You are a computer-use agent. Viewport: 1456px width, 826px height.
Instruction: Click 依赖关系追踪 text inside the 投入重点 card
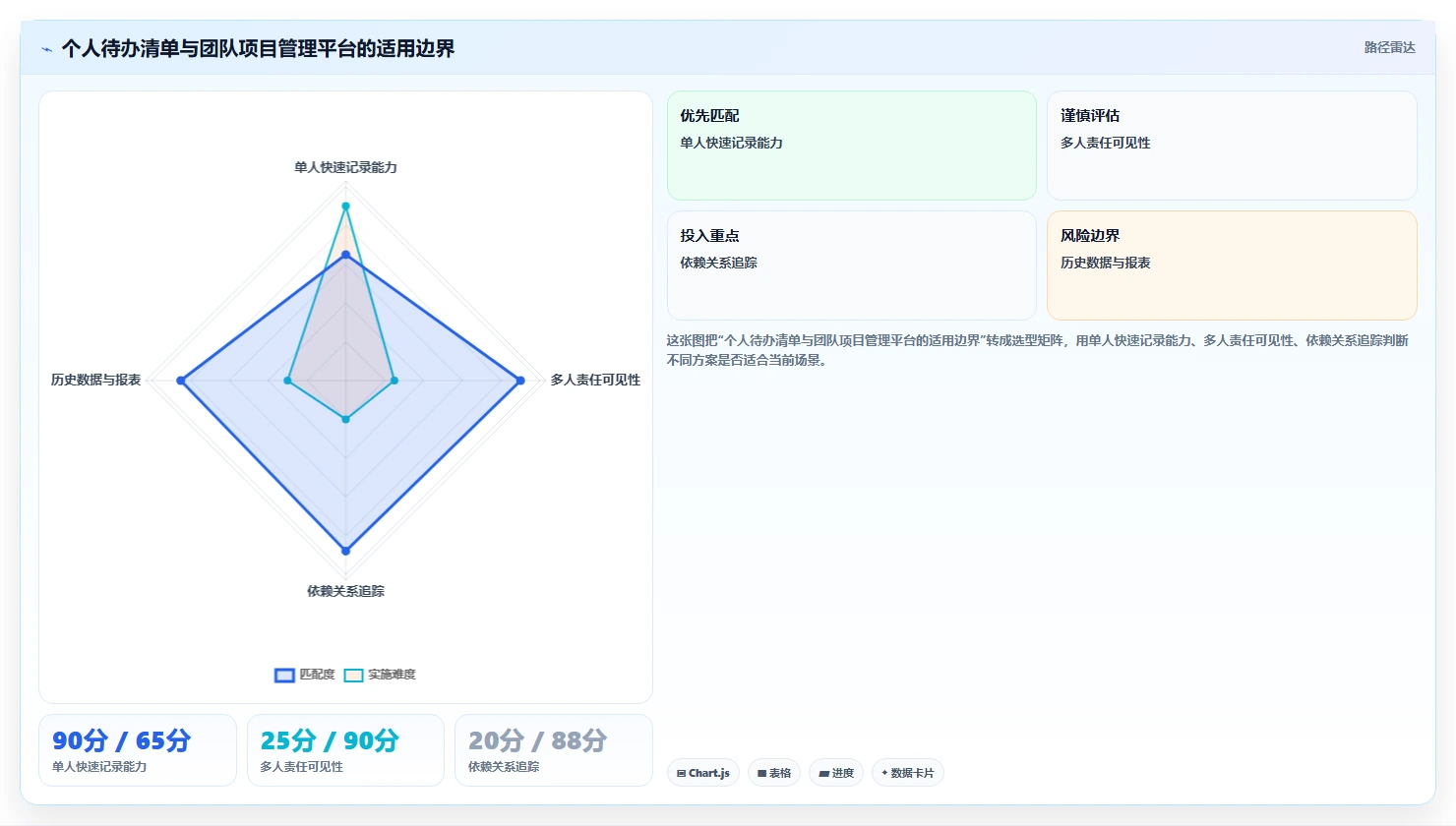718,263
